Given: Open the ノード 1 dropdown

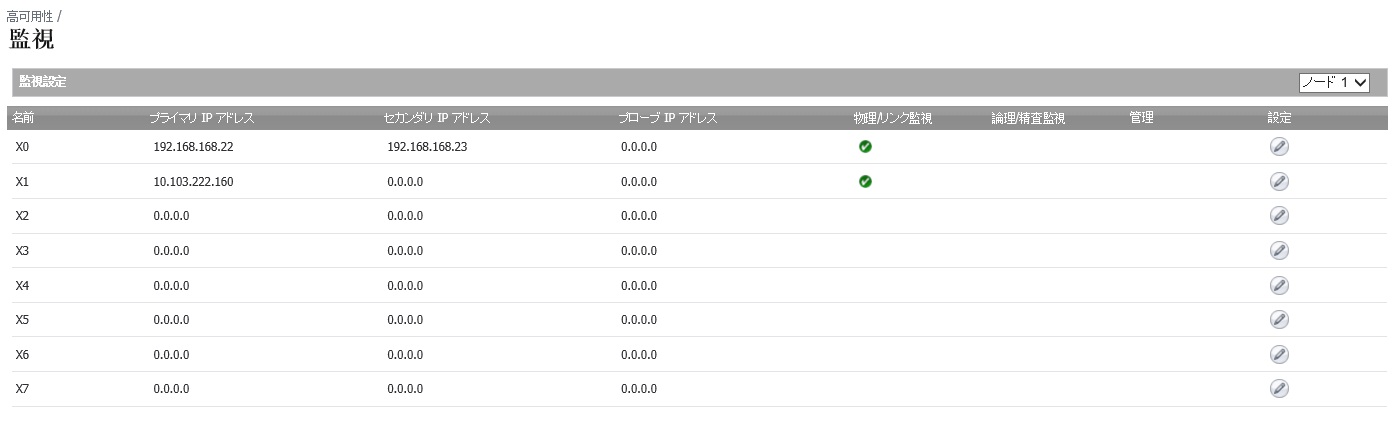Looking at the screenshot, I should (1333, 83).
